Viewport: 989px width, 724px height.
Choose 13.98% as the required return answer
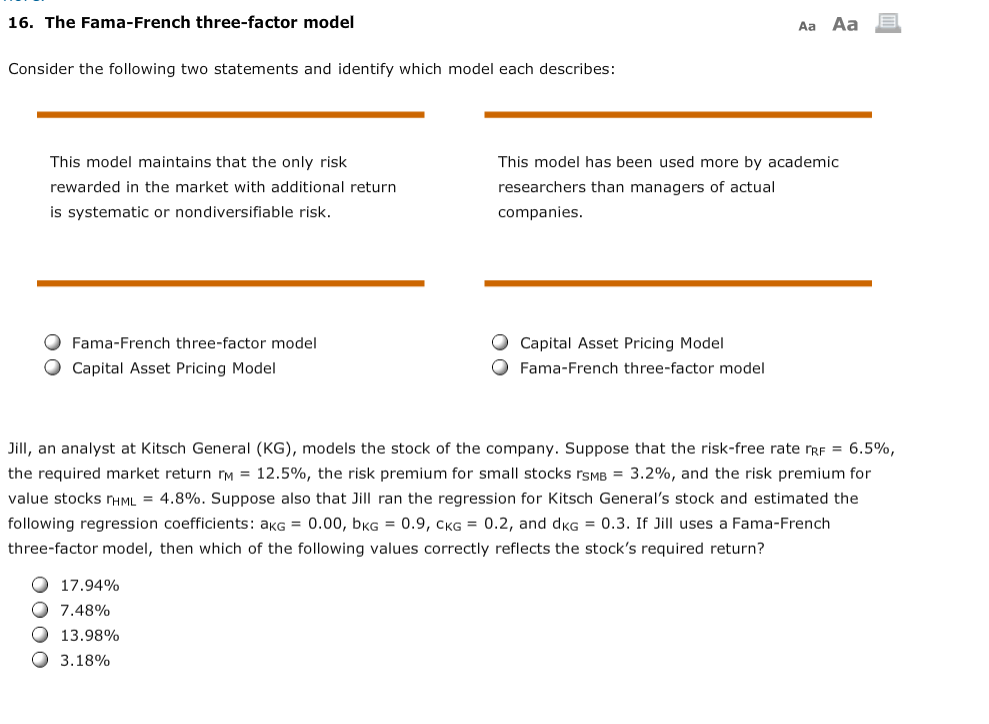(x=39, y=635)
